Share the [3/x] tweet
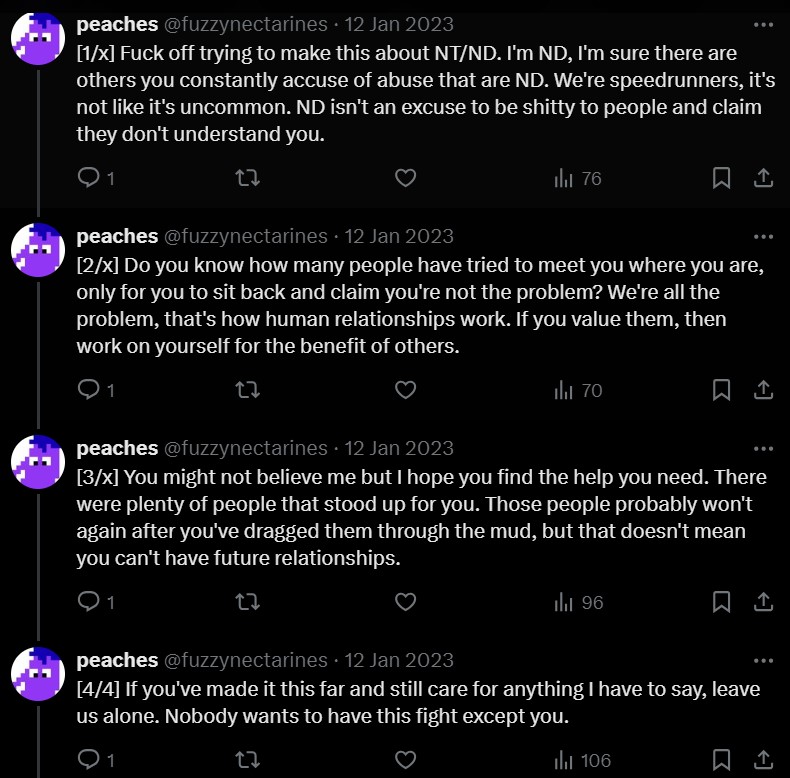Screen dimensions: 790x778 coord(762,602)
